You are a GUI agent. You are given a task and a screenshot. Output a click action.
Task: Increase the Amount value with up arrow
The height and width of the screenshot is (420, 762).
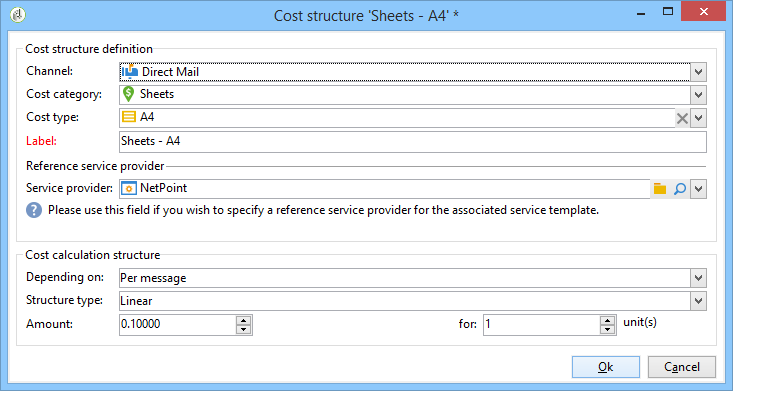pyautogui.click(x=244, y=320)
